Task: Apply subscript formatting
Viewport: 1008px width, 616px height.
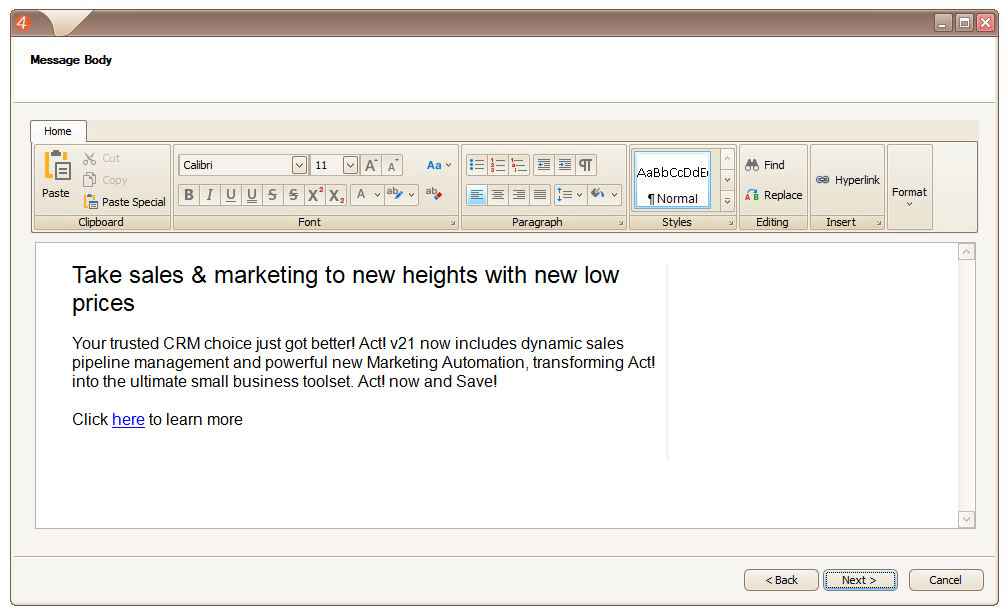Action: click(336, 195)
